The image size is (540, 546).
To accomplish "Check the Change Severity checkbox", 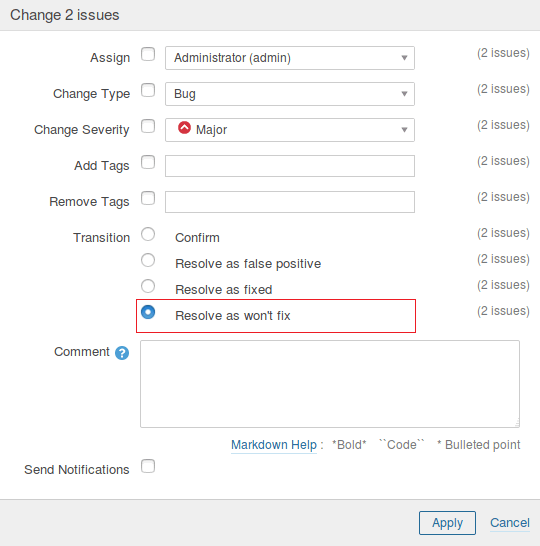I will coord(148,126).
